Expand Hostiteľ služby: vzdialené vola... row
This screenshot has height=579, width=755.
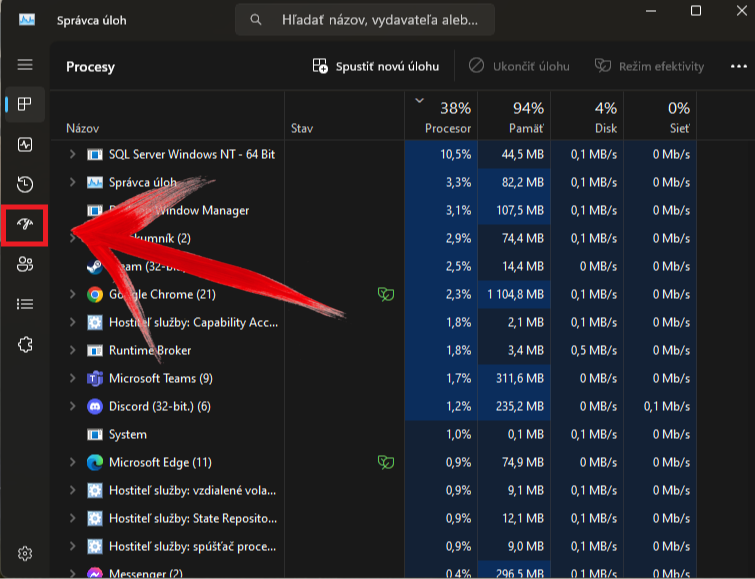tap(73, 490)
